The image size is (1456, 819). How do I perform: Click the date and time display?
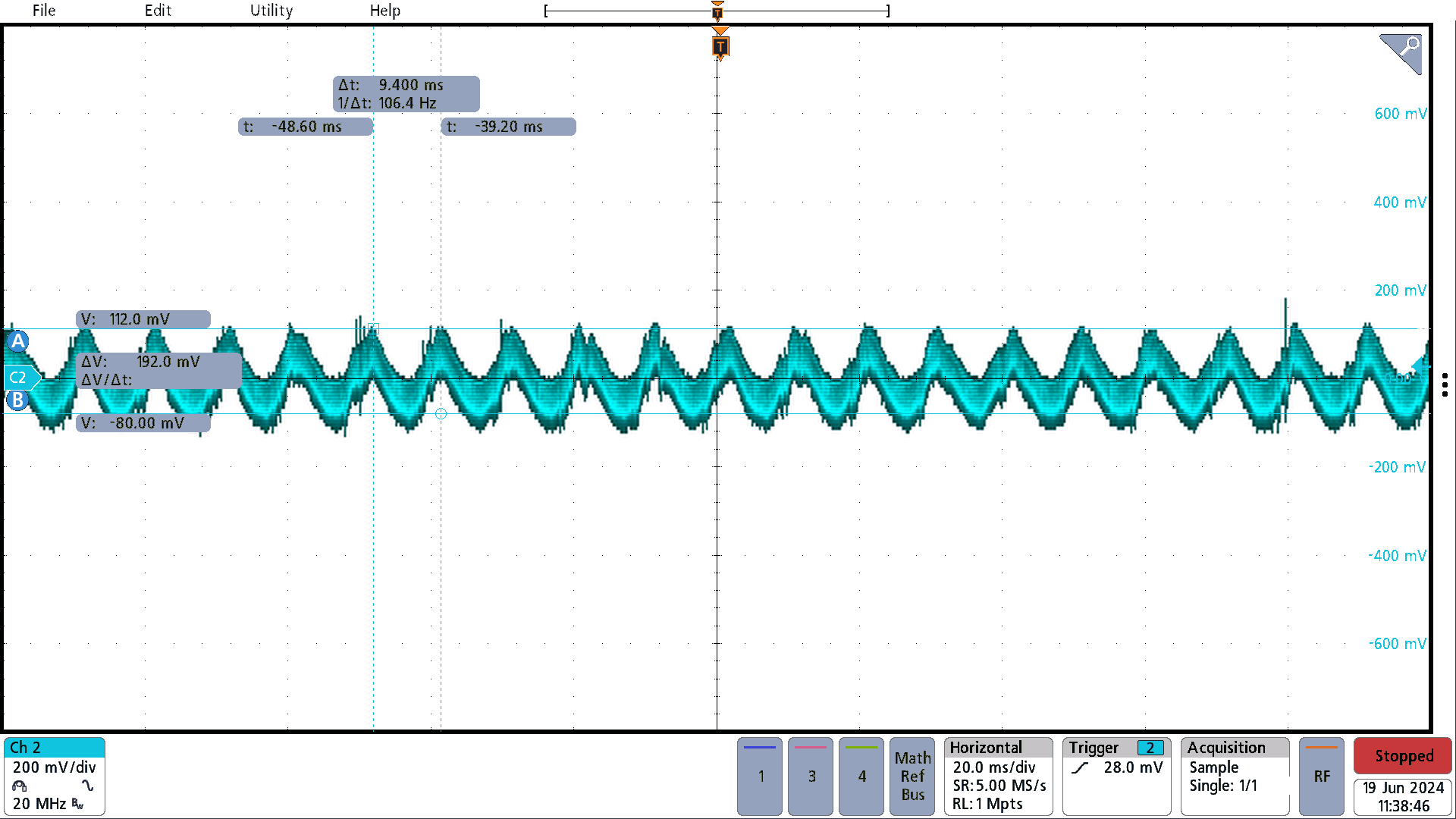pos(1403,797)
